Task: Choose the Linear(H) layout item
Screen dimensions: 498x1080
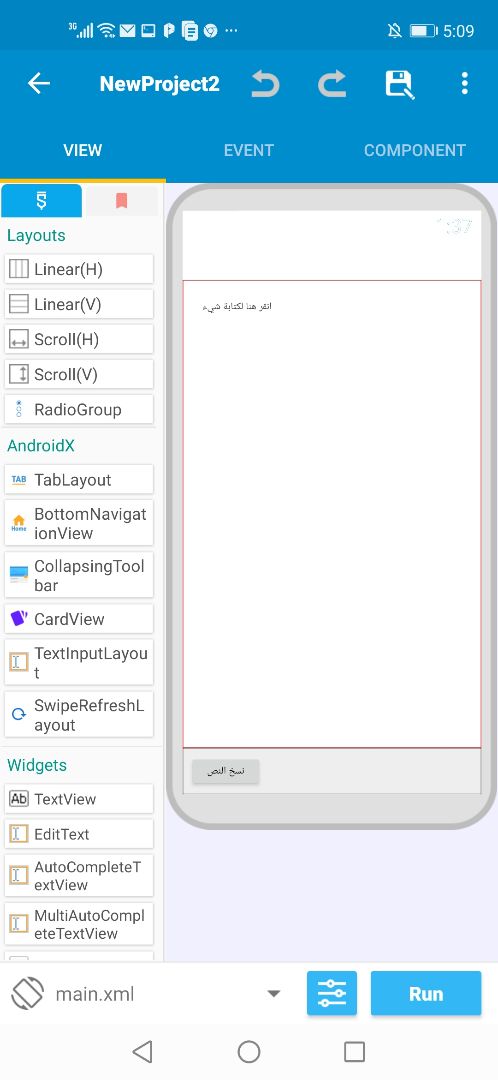Action: point(79,269)
